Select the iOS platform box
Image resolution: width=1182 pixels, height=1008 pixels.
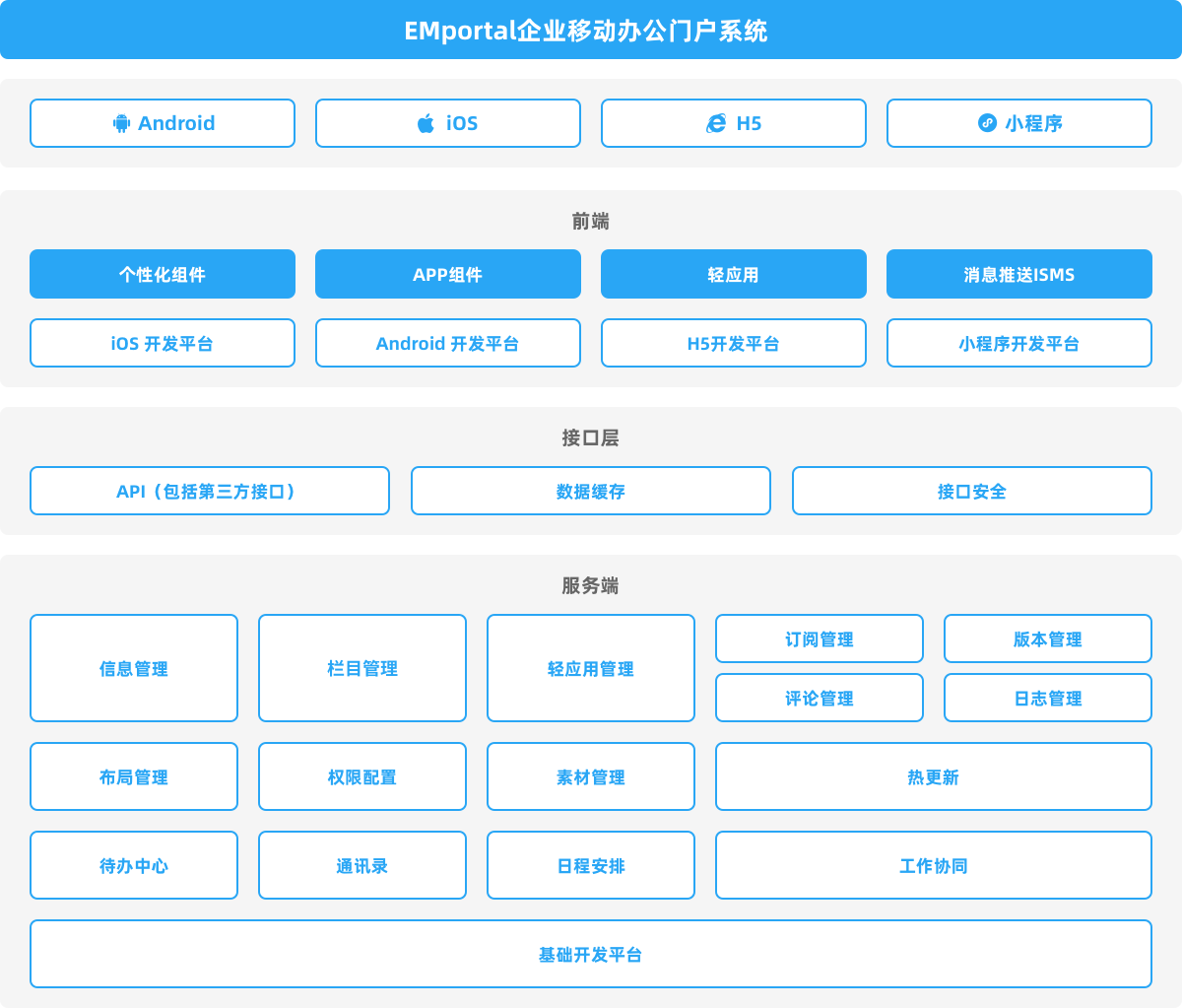[448, 123]
